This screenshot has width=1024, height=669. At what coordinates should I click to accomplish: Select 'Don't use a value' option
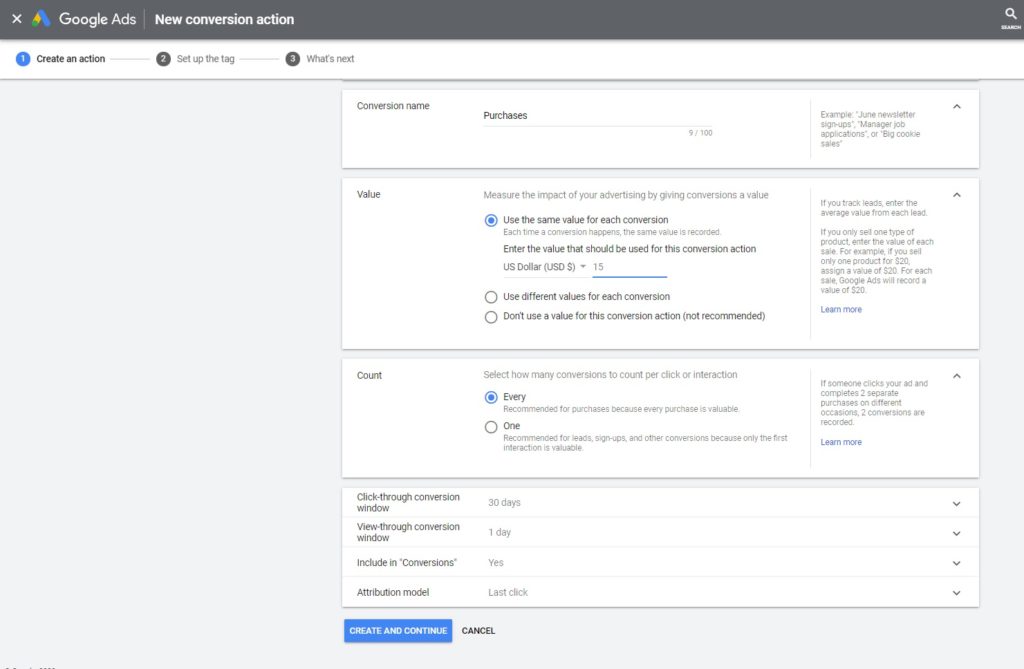coord(491,317)
